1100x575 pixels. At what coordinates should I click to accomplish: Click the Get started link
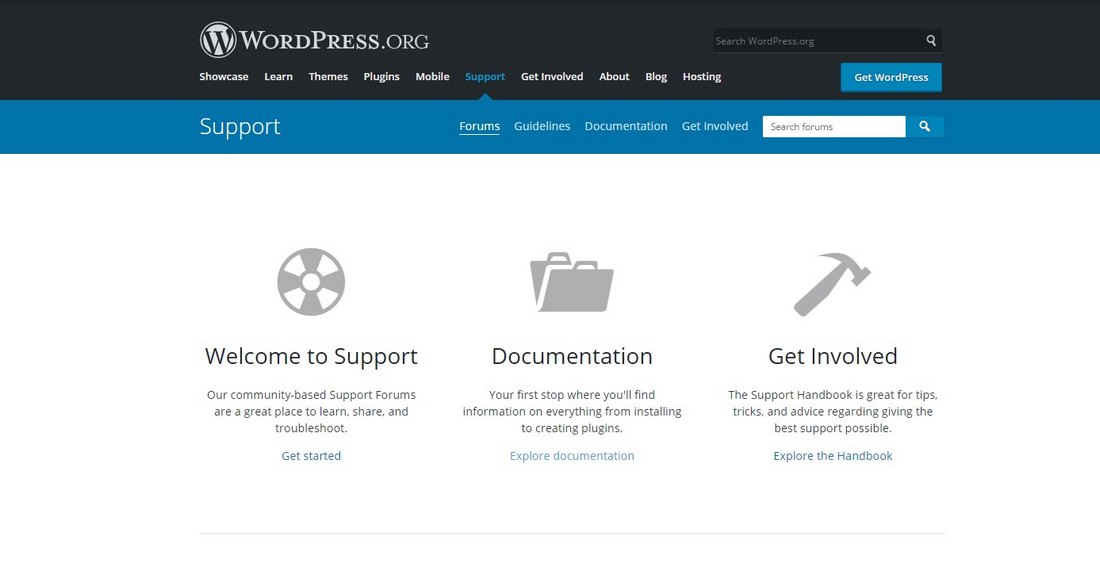tap(311, 456)
